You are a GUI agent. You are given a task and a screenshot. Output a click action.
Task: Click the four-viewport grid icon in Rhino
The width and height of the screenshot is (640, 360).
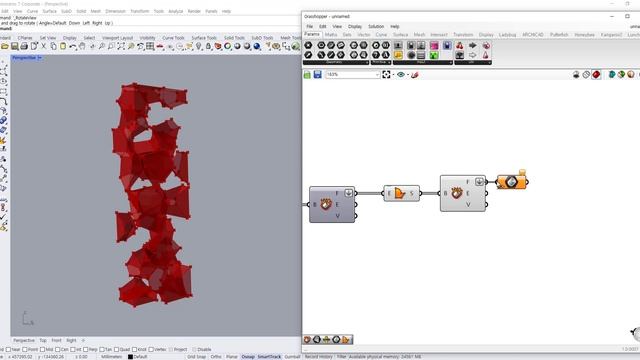point(150,47)
